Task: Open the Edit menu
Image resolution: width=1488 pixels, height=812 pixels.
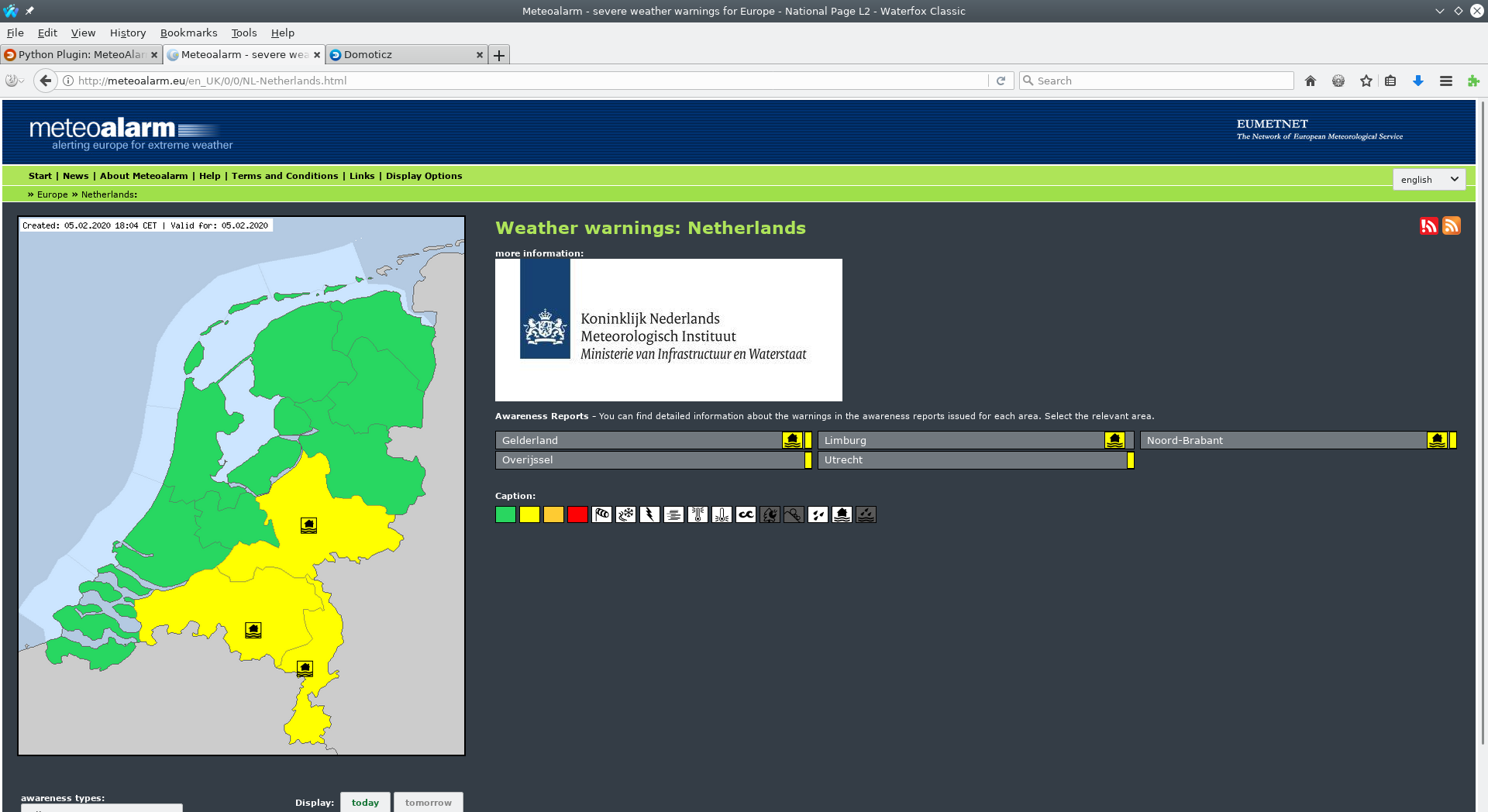Action: pyautogui.click(x=47, y=33)
